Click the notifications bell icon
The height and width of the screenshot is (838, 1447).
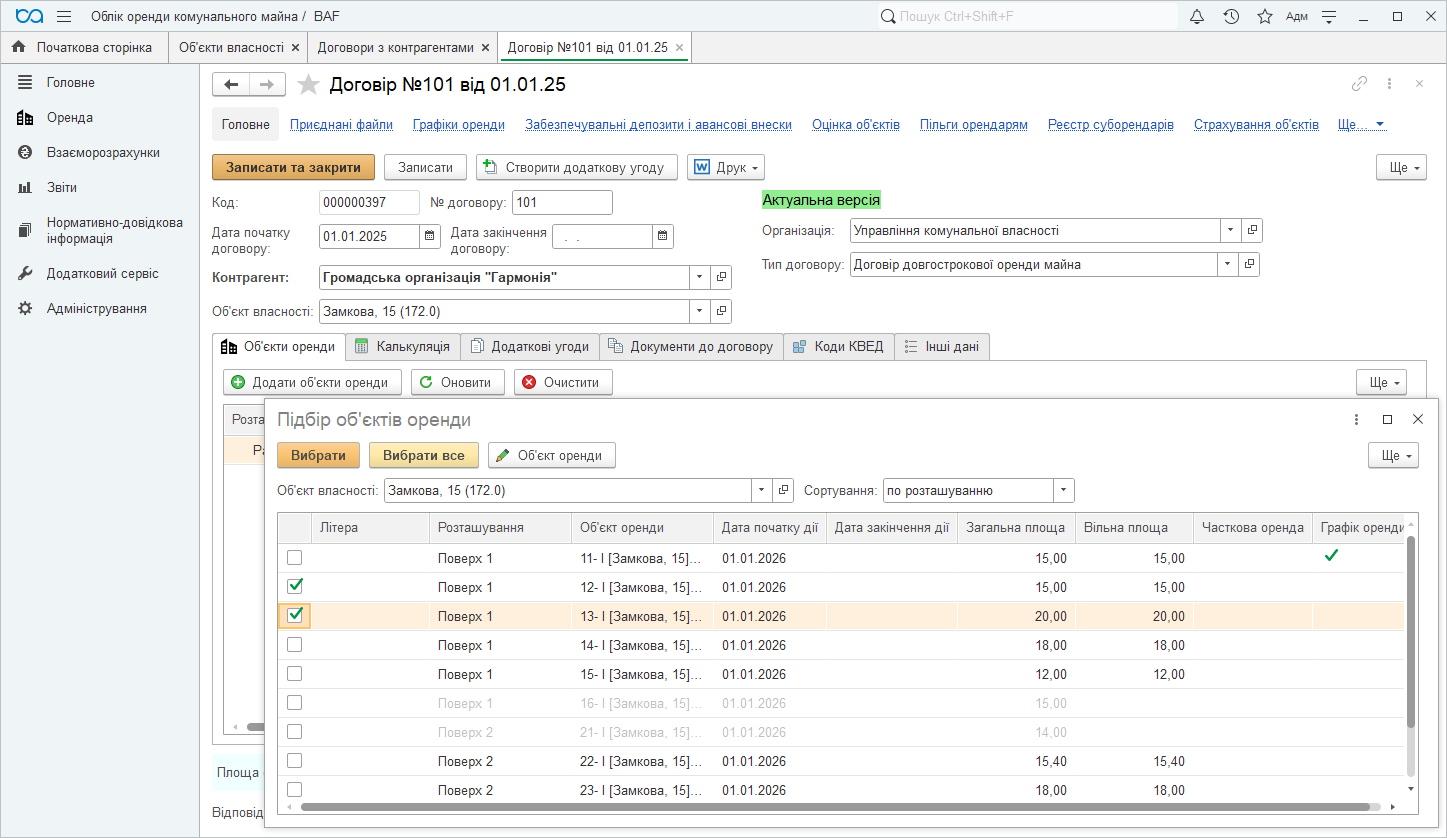click(1197, 17)
